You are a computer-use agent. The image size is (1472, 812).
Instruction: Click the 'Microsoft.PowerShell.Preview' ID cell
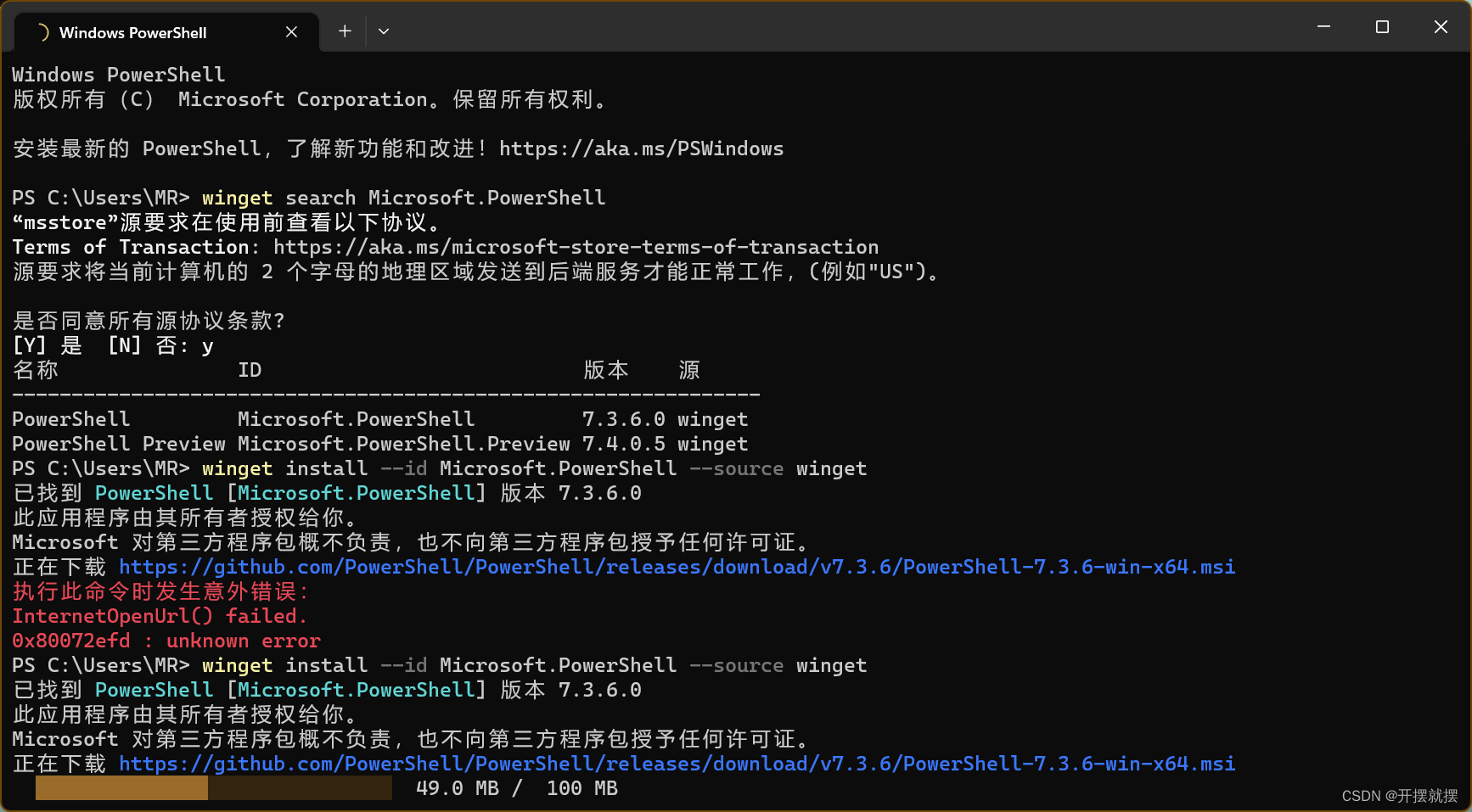[x=404, y=444]
